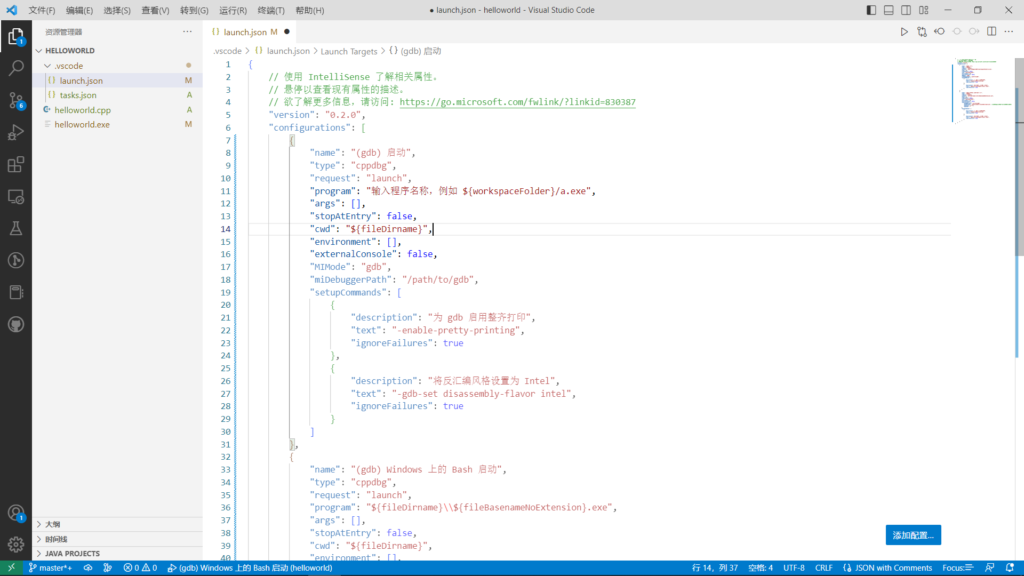Click the 添加配置... button
Screen dimensions: 1024x576
click(912, 535)
